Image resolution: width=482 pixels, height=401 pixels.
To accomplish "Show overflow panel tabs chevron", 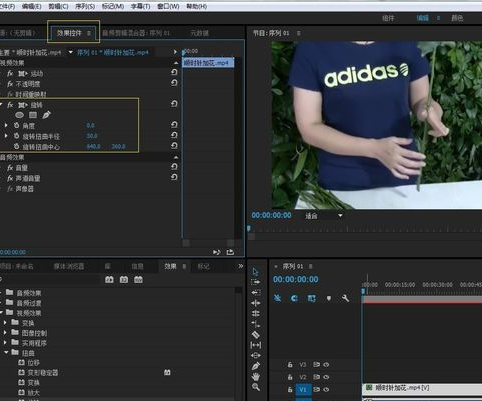I will [x=241, y=266].
